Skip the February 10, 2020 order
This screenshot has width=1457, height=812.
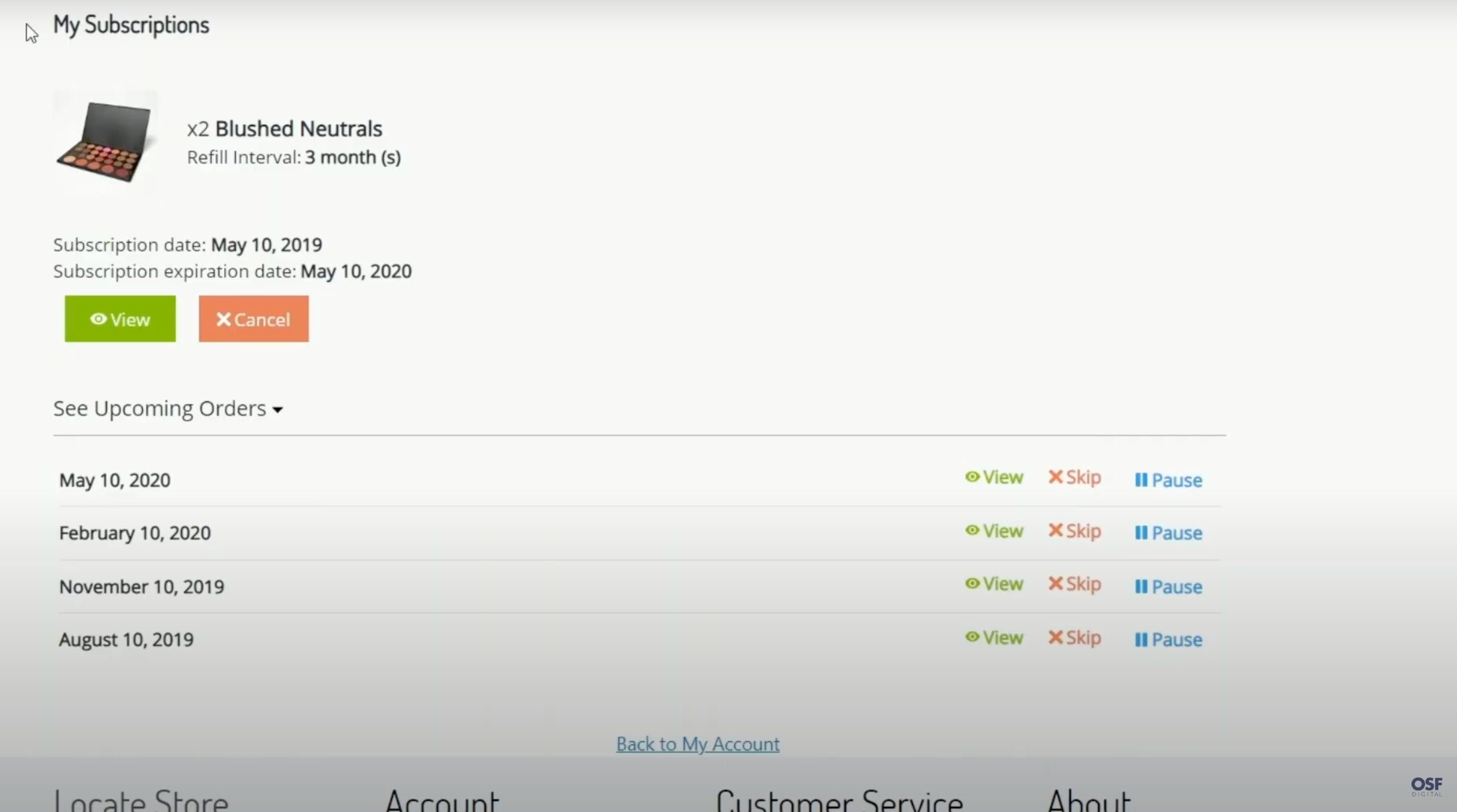[1074, 531]
